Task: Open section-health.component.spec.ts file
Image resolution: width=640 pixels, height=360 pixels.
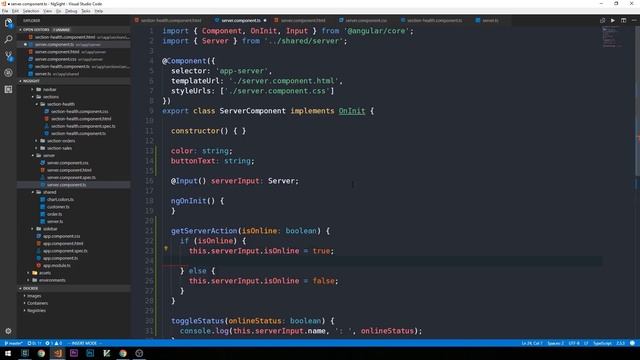Action: (x=83, y=126)
